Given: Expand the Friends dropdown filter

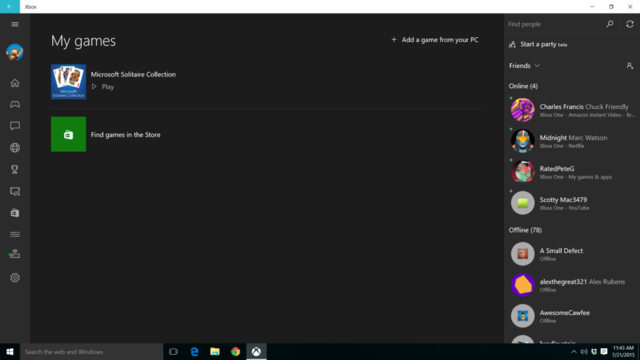Looking at the screenshot, I should pyautogui.click(x=524, y=66).
